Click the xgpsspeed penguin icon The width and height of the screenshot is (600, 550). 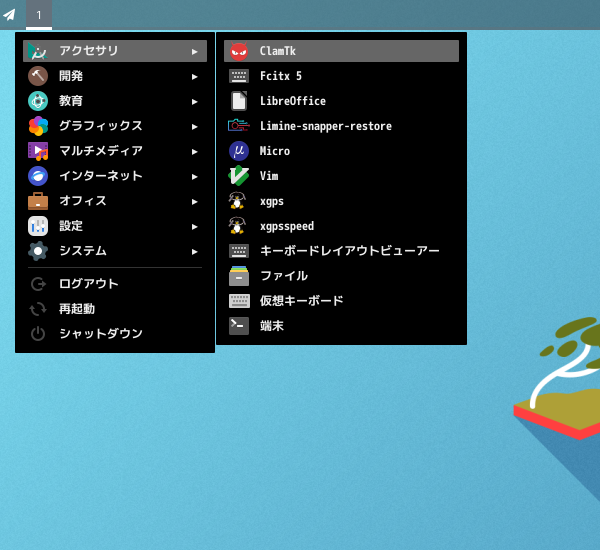237,226
